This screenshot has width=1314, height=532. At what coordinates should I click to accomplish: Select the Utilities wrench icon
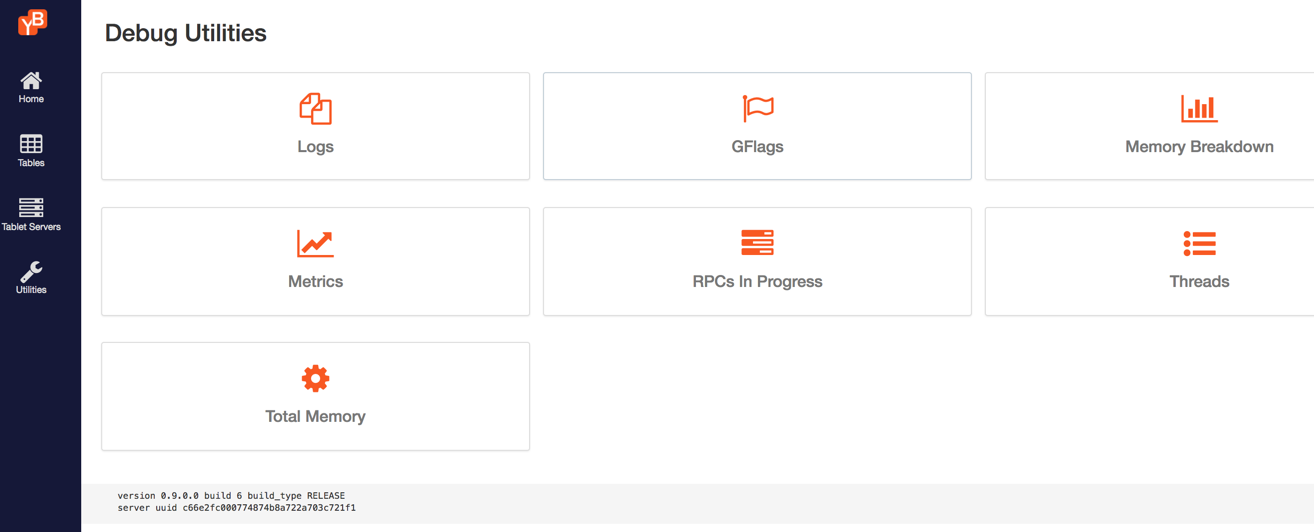[31, 271]
